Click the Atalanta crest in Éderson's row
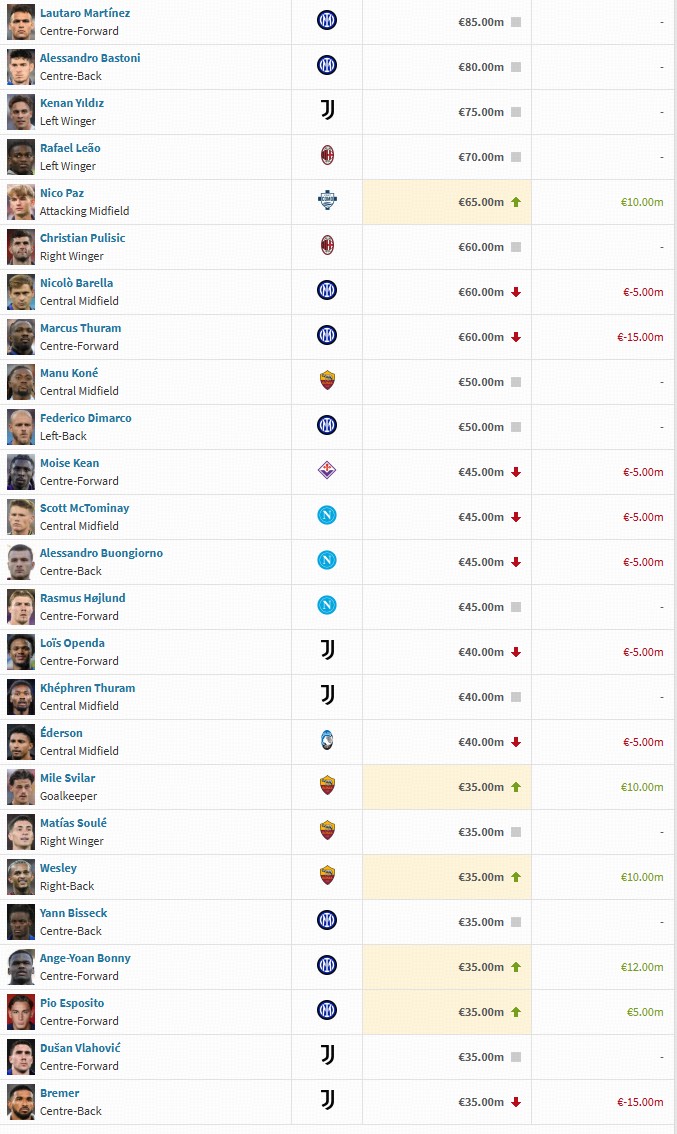The height and width of the screenshot is (1134, 677). [326, 740]
